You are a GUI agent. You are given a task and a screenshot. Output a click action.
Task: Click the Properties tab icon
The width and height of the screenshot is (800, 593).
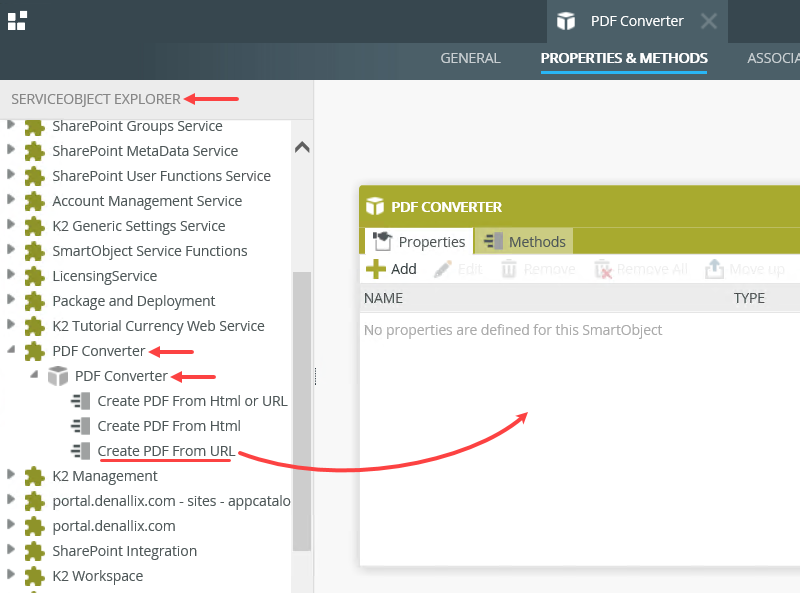coord(382,241)
